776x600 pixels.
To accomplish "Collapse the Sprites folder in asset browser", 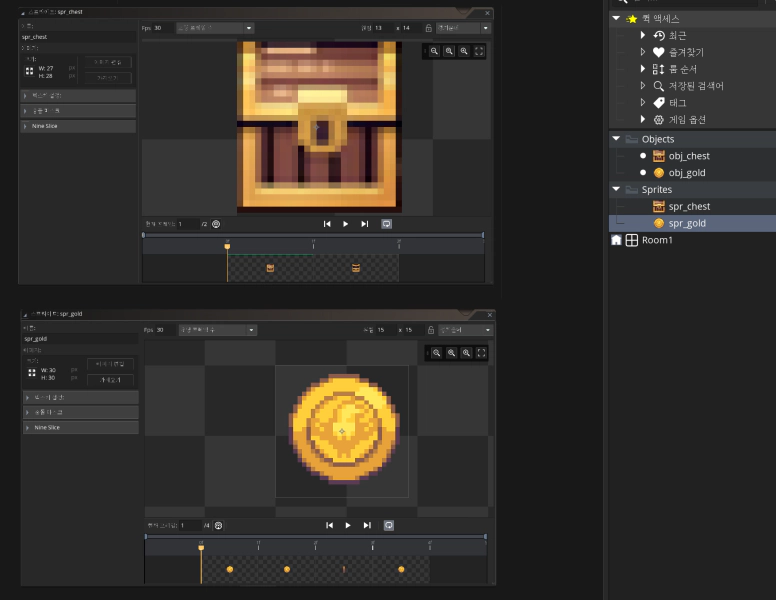I will tap(617, 189).
